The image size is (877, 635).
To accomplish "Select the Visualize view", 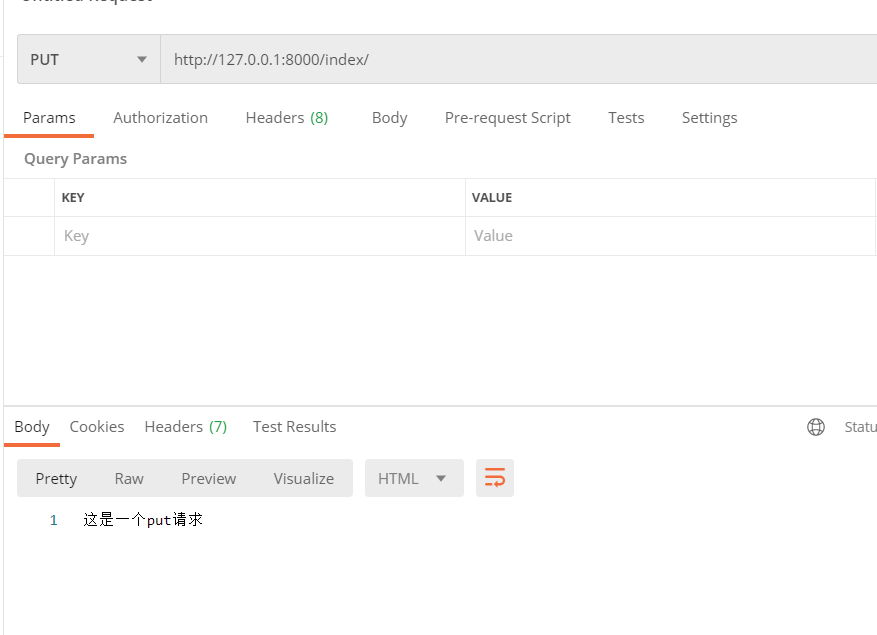I will 304,478.
